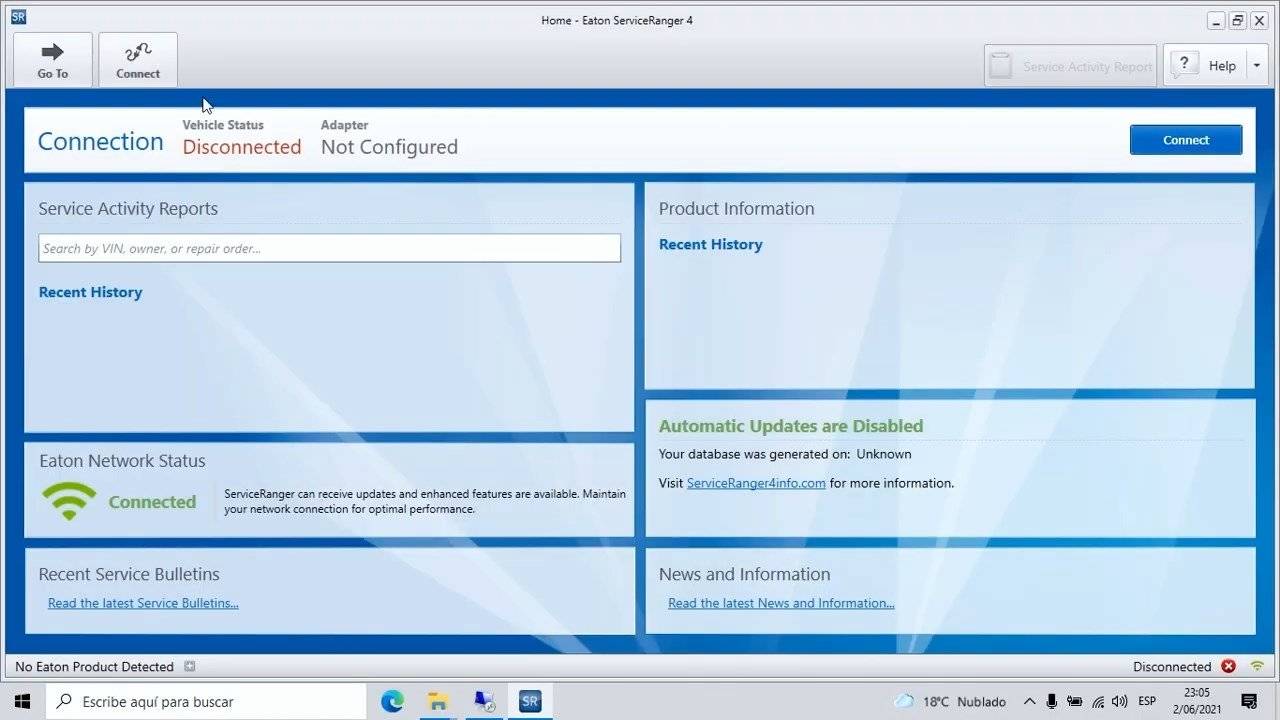This screenshot has width=1280, height=720.
Task: Click the Disconnected vehicle status text
Action: coord(242,147)
